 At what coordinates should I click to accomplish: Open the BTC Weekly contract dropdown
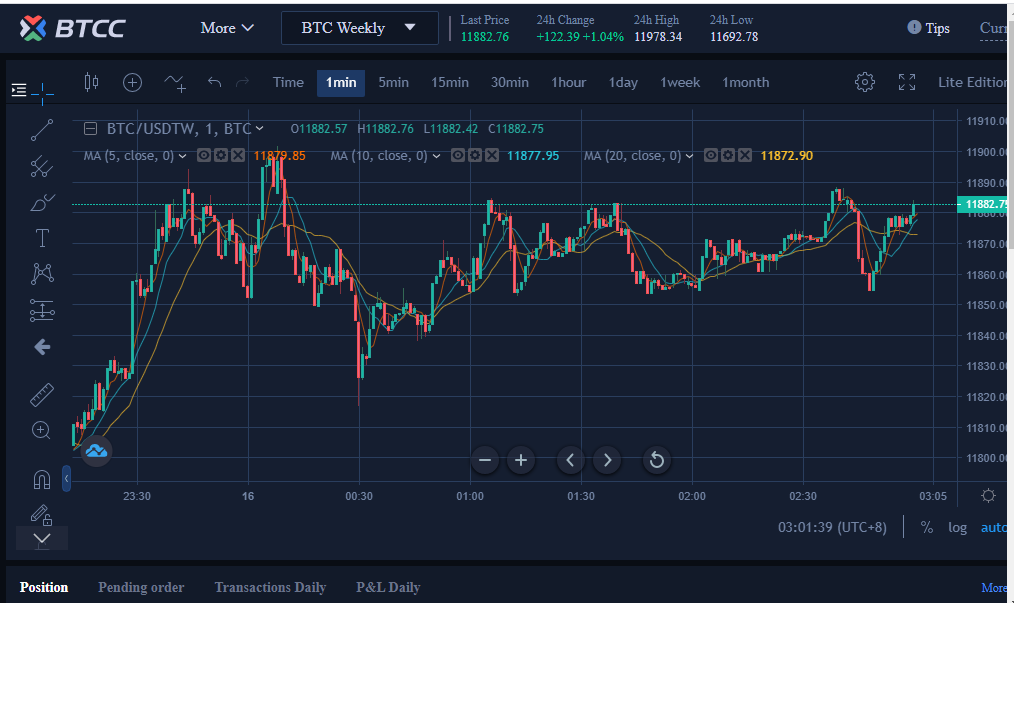tap(359, 28)
